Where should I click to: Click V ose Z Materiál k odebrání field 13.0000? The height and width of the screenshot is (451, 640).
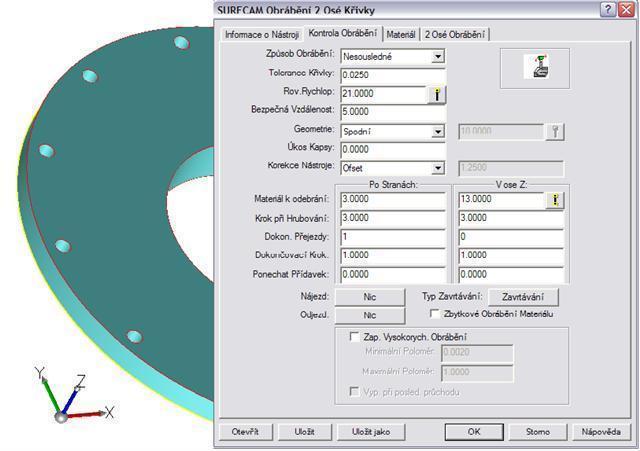tap(502, 199)
